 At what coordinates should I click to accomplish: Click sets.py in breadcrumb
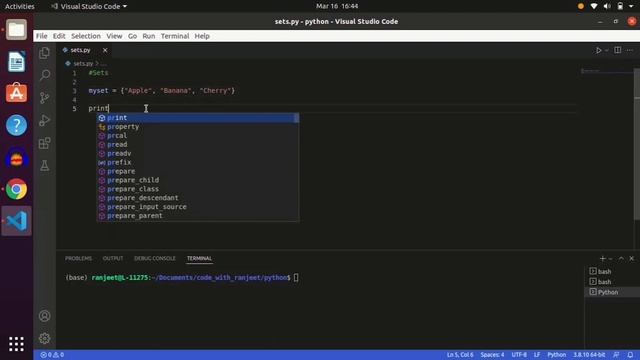83,64
